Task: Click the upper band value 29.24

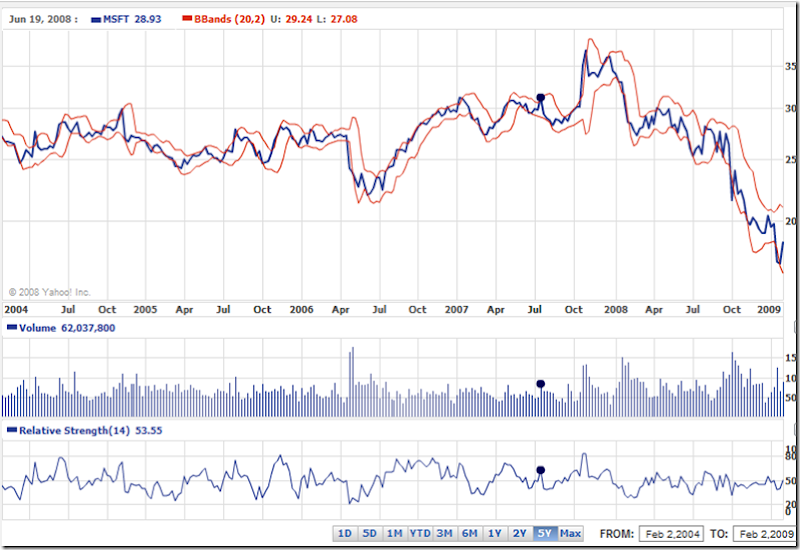Action: (298, 19)
